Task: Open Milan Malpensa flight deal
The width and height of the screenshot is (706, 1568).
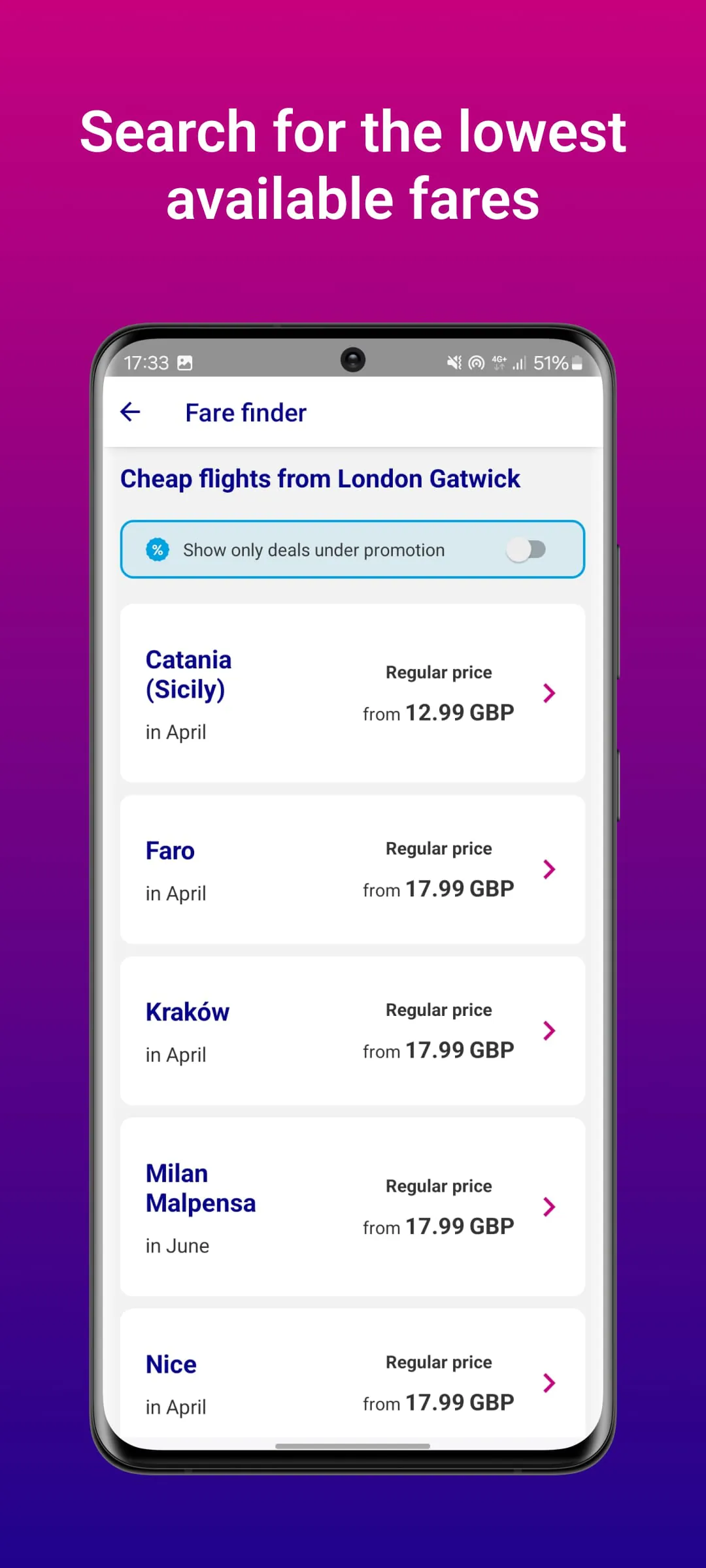Action: pyautogui.click(x=549, y=1207)
